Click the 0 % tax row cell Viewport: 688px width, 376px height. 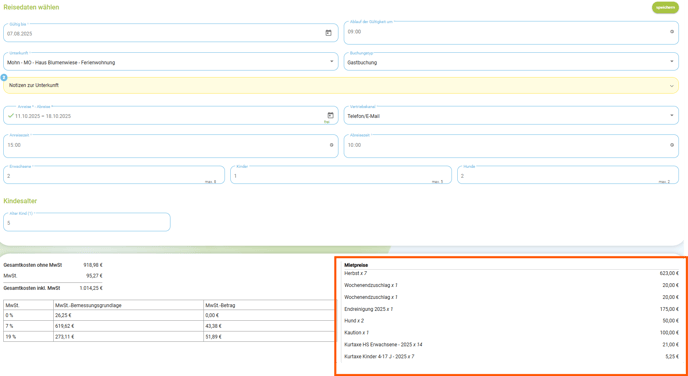(28, 315)
